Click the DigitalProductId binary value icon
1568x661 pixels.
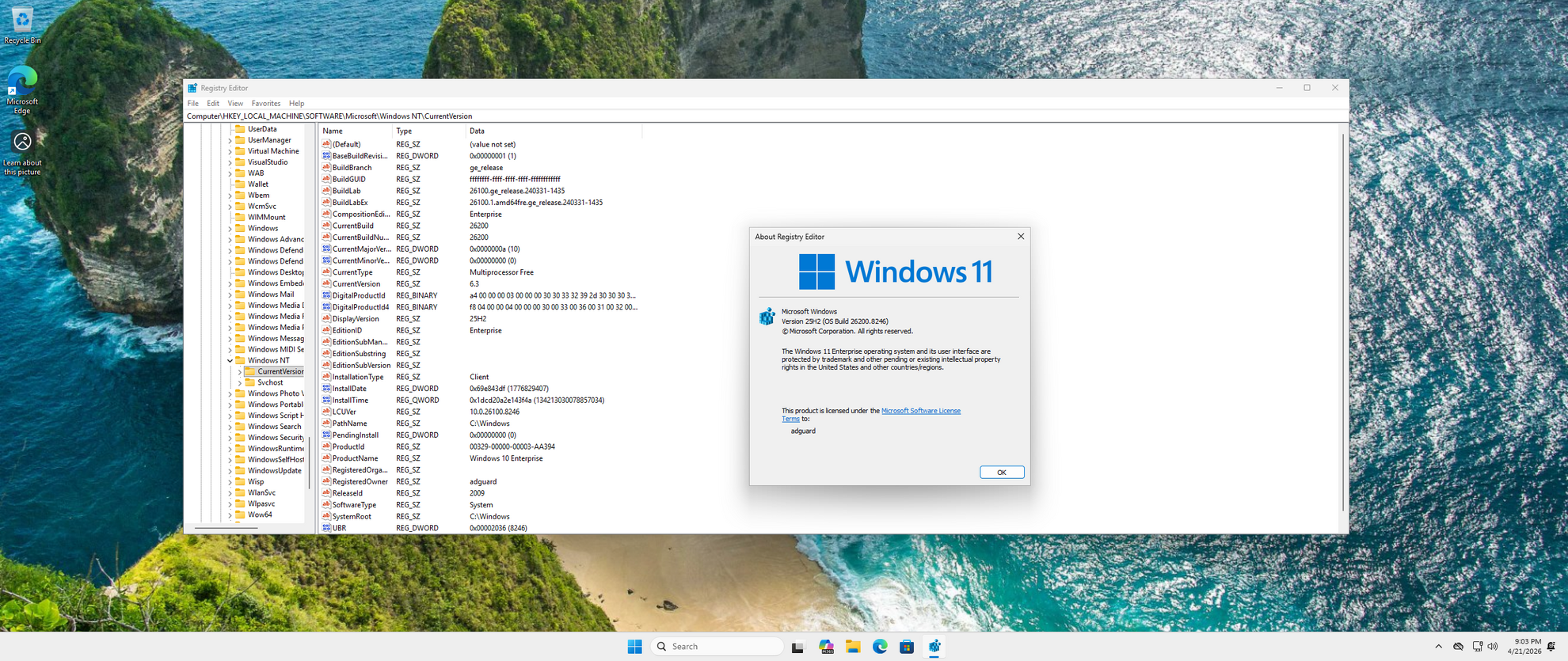click(x=325, y=295)
